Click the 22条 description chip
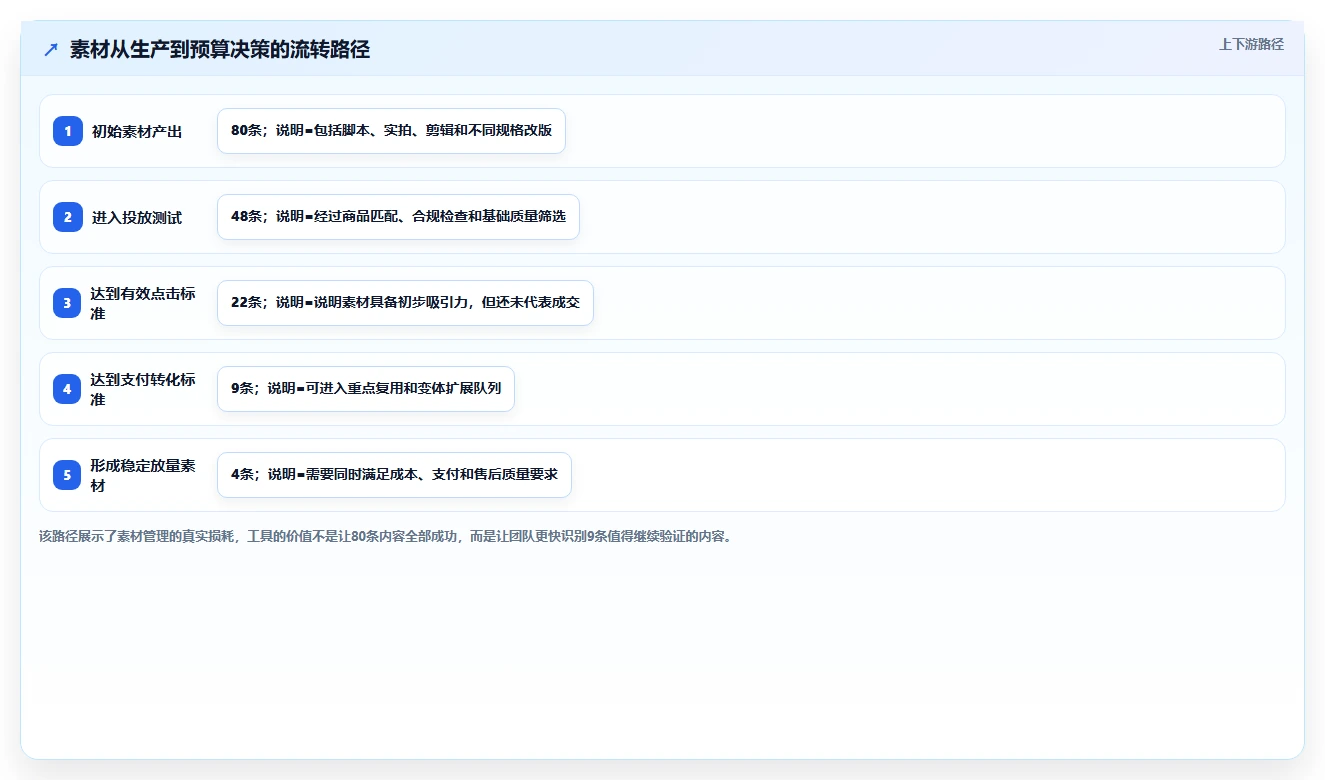 pyautogui.click(x=405, y=303)
